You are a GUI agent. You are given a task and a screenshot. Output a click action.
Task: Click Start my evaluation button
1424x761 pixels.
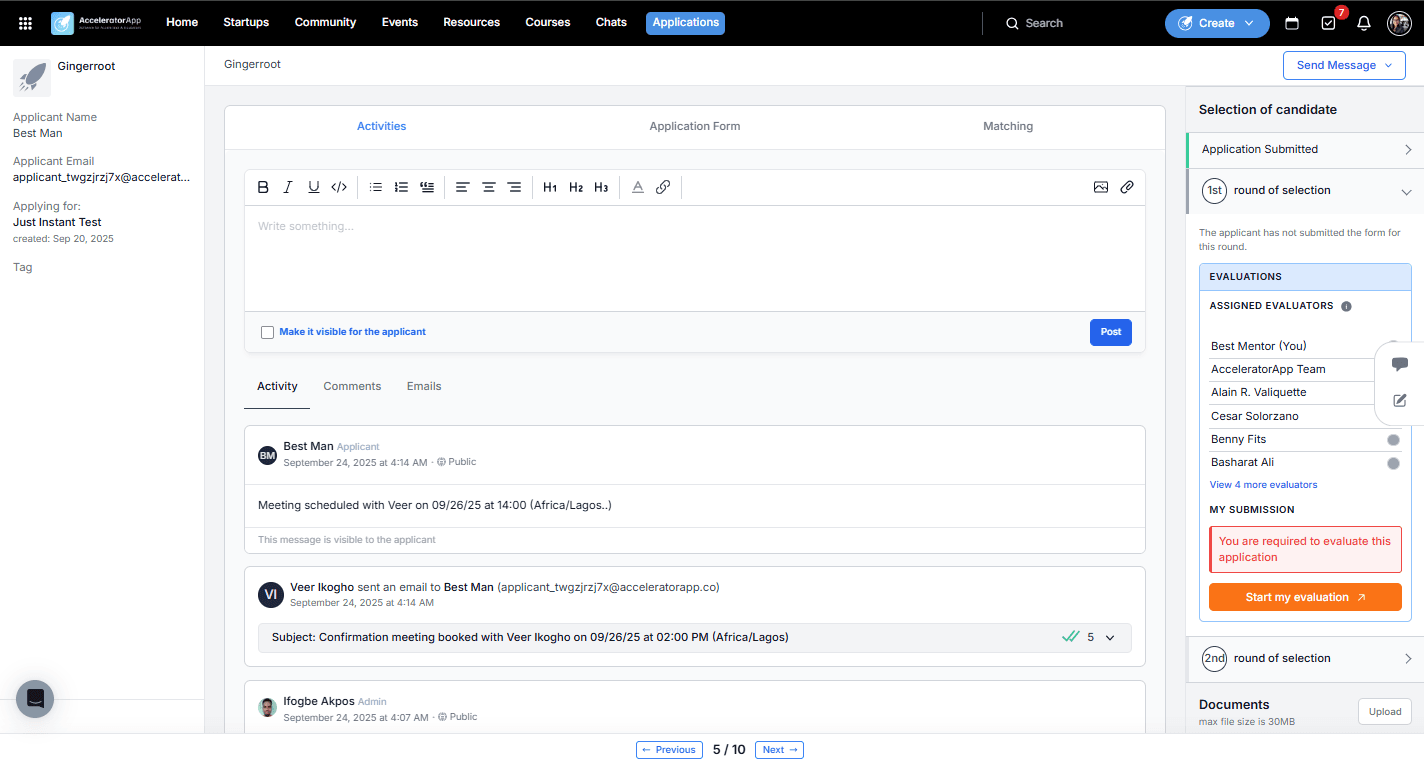[1305, 597]
